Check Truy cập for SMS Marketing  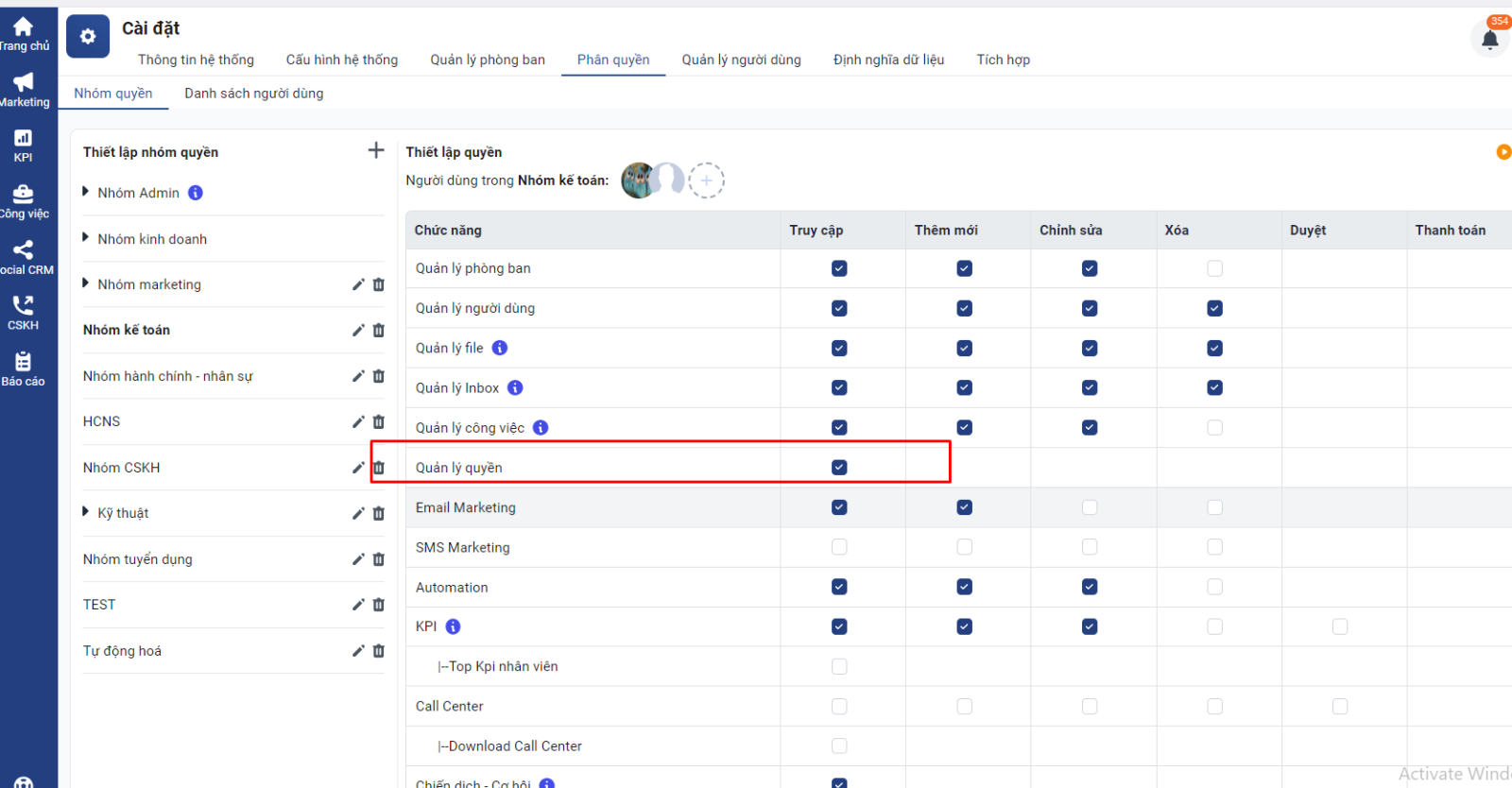tap(839, 547)
